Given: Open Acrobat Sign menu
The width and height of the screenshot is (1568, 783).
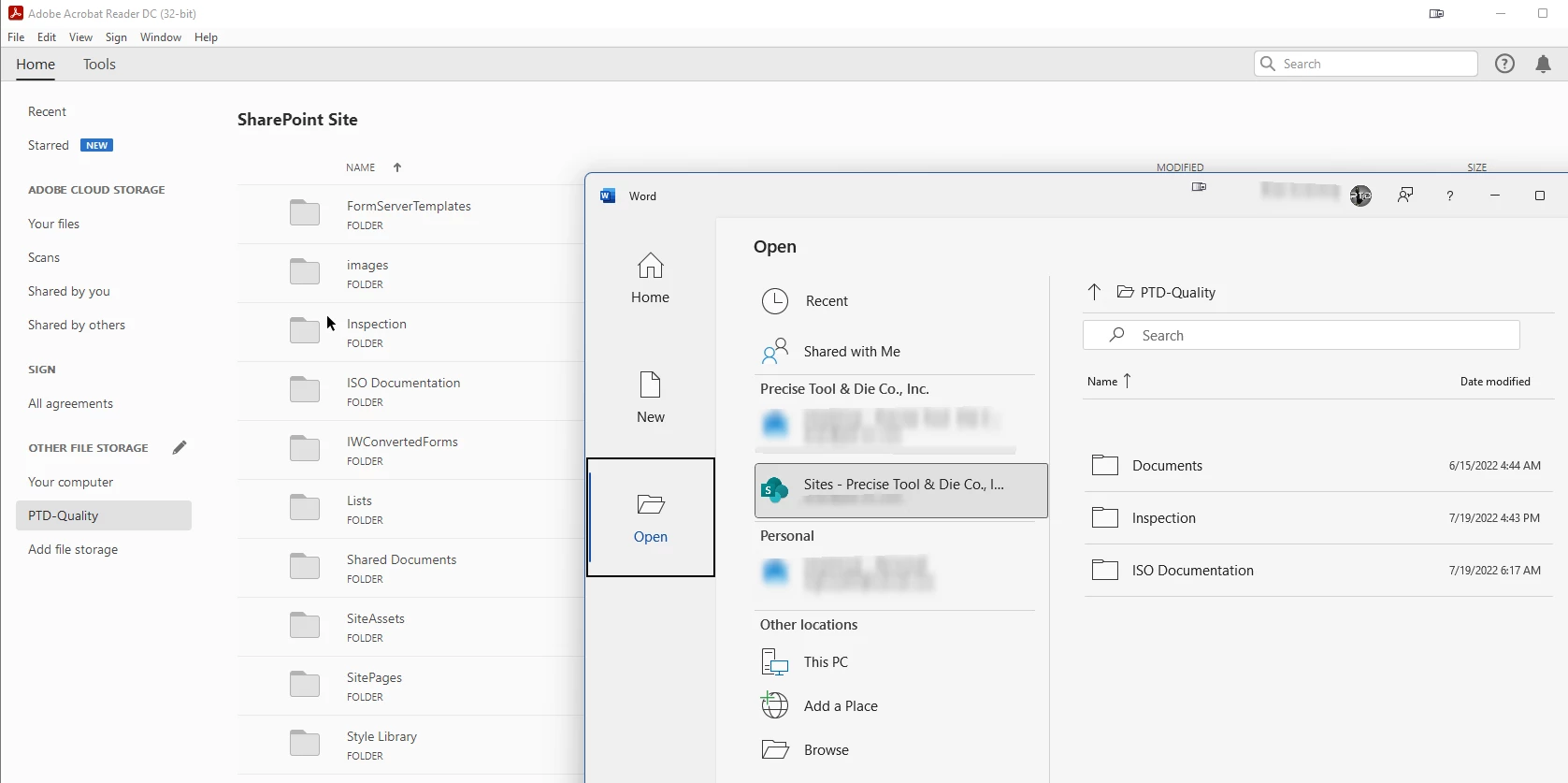Looking at the screenshot, I should pyautogui.click(x=116, y=37).
